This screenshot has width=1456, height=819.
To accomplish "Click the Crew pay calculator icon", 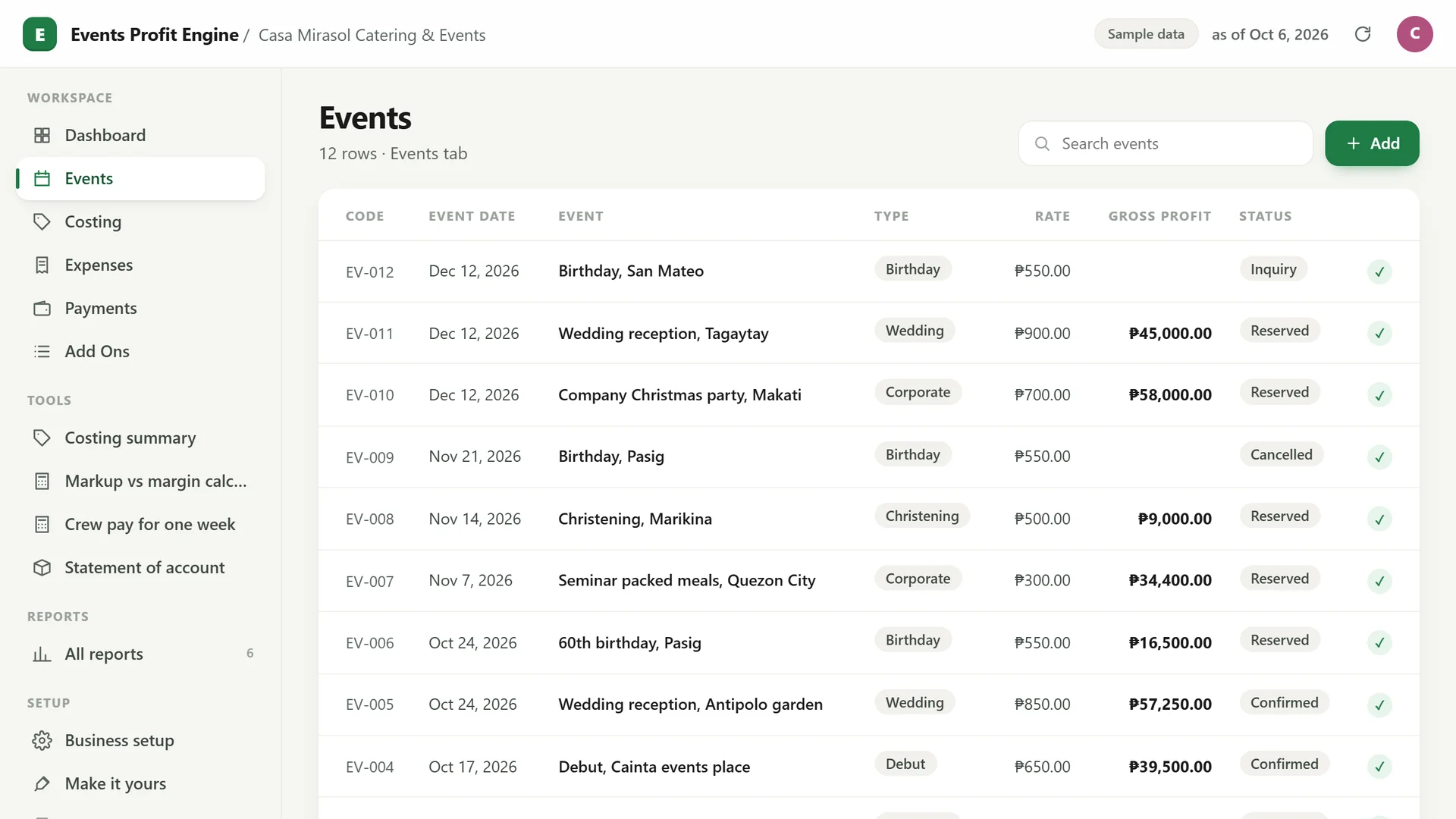I will (42, 525).
